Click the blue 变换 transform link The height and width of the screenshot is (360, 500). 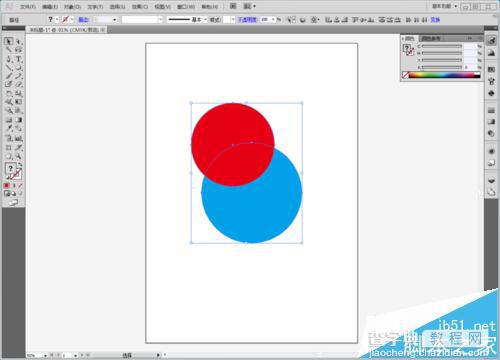pyautogui.click(x=435, y=20)
